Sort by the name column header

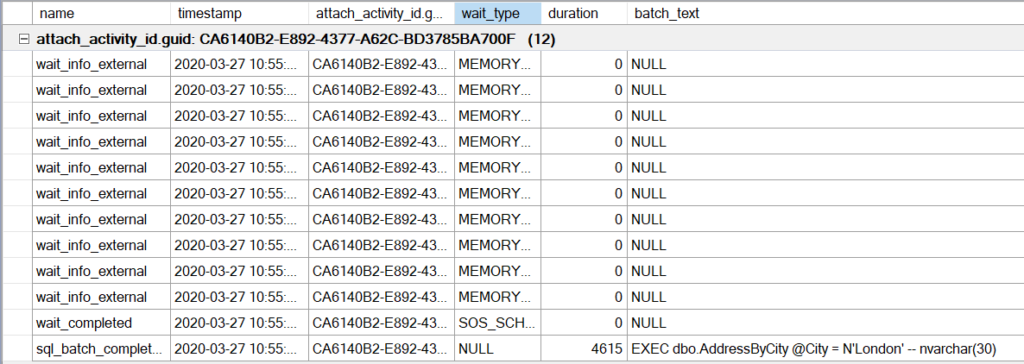click(x=101, y=13)
